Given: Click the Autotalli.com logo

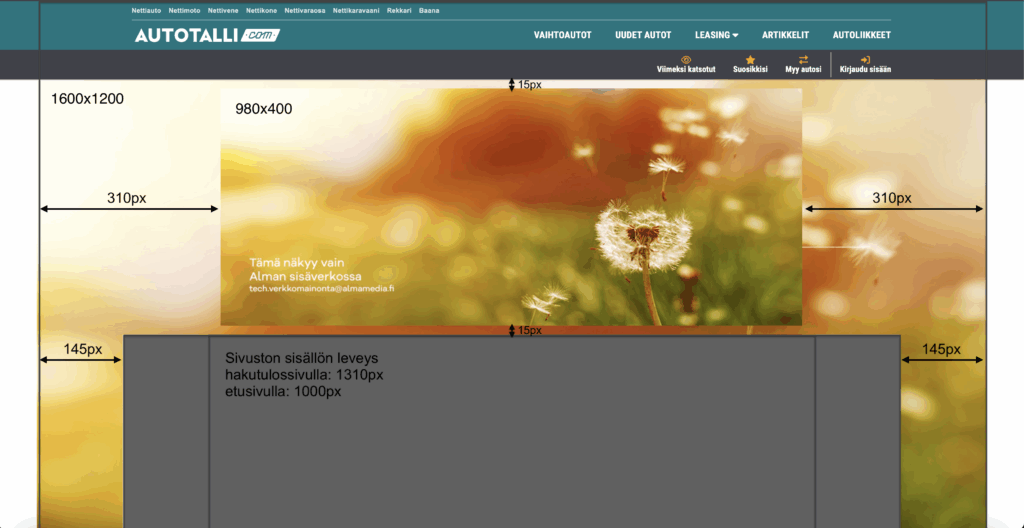Looking at the screenshot, I should pos(207,35).
